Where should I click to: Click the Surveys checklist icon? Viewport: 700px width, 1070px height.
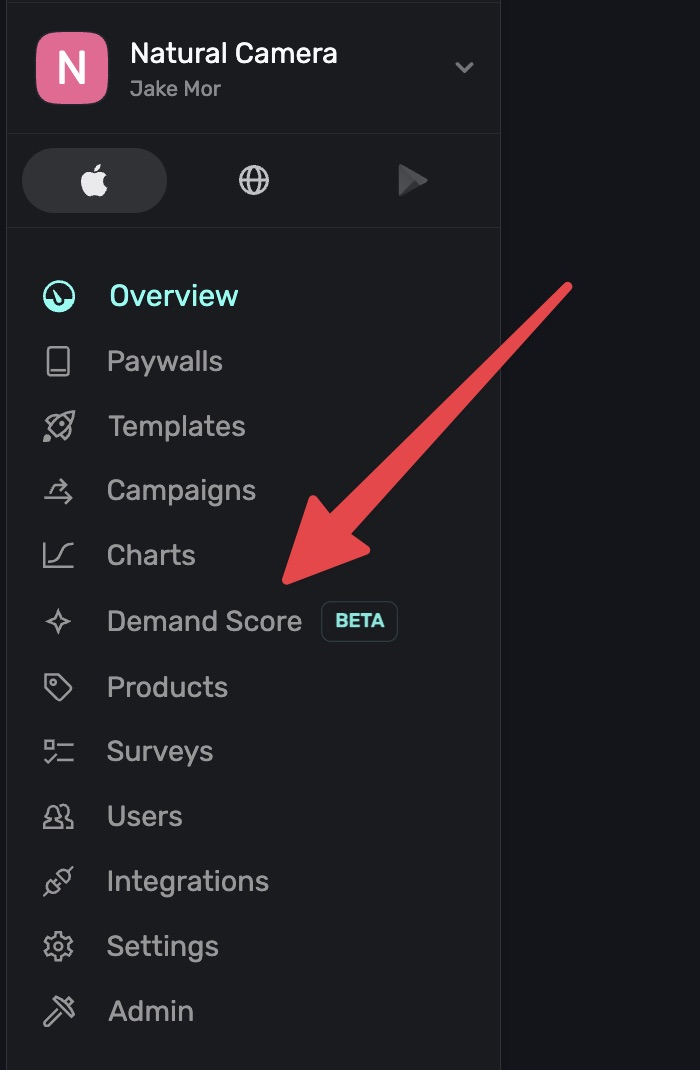(x=58, y=751)
